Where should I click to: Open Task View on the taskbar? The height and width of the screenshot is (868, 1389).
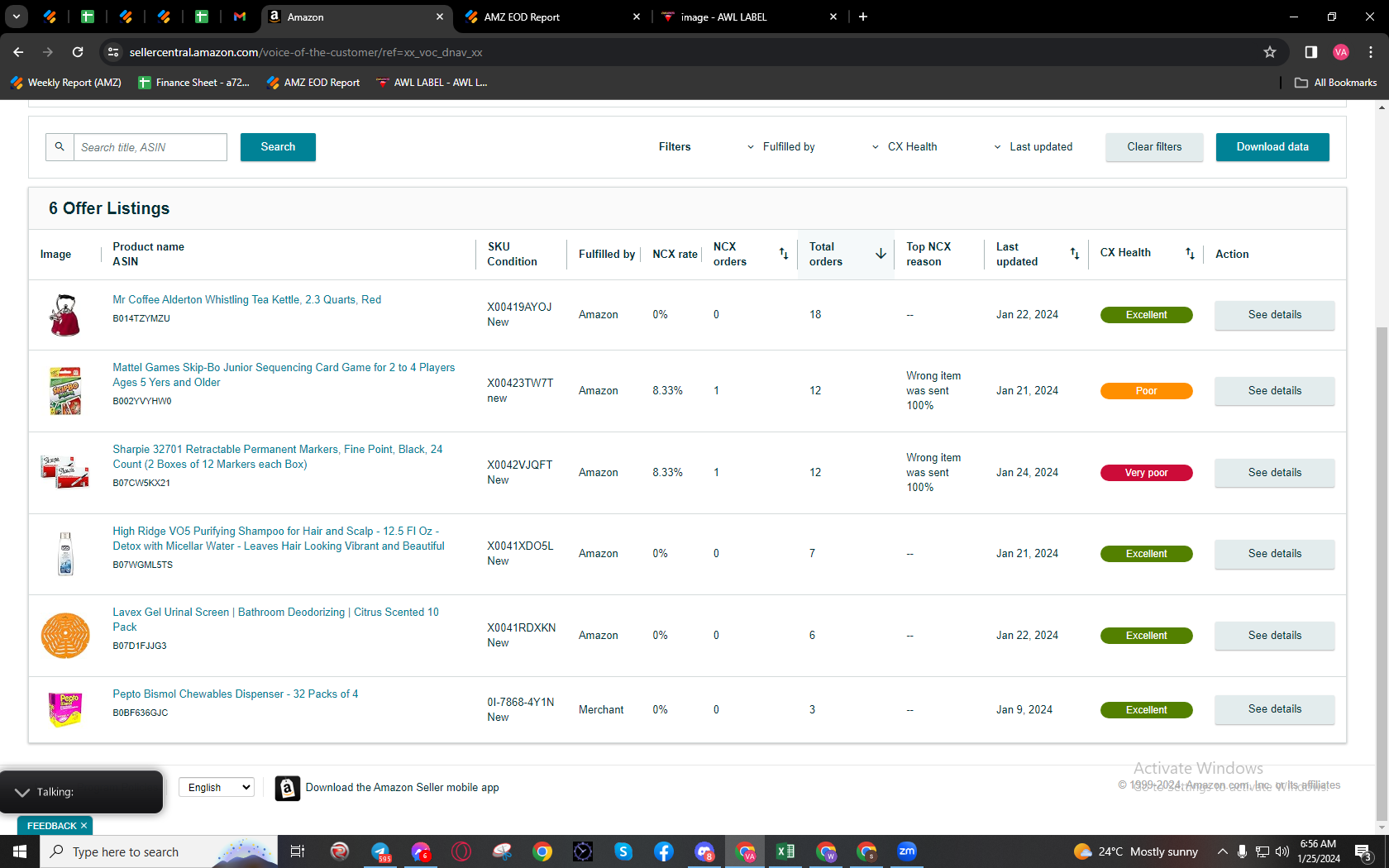point(298,851)
